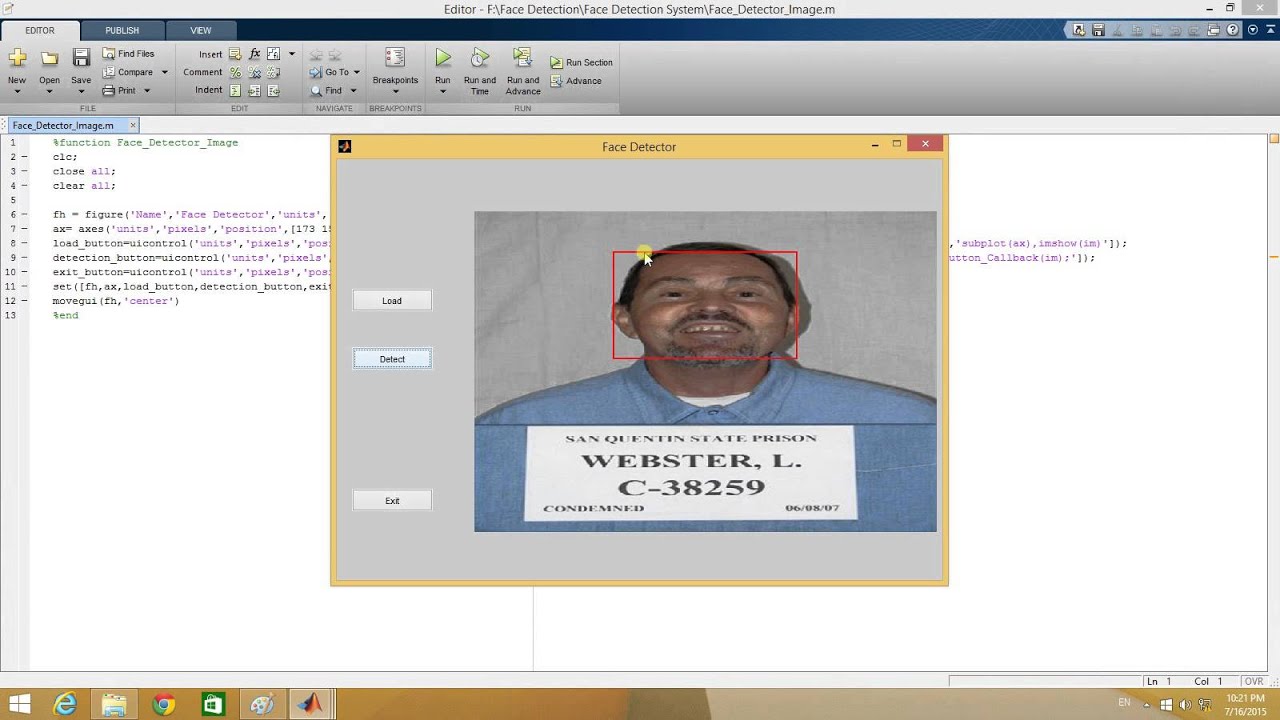
Task: Click the orange code analyzer indicator
Action: 1273,139
